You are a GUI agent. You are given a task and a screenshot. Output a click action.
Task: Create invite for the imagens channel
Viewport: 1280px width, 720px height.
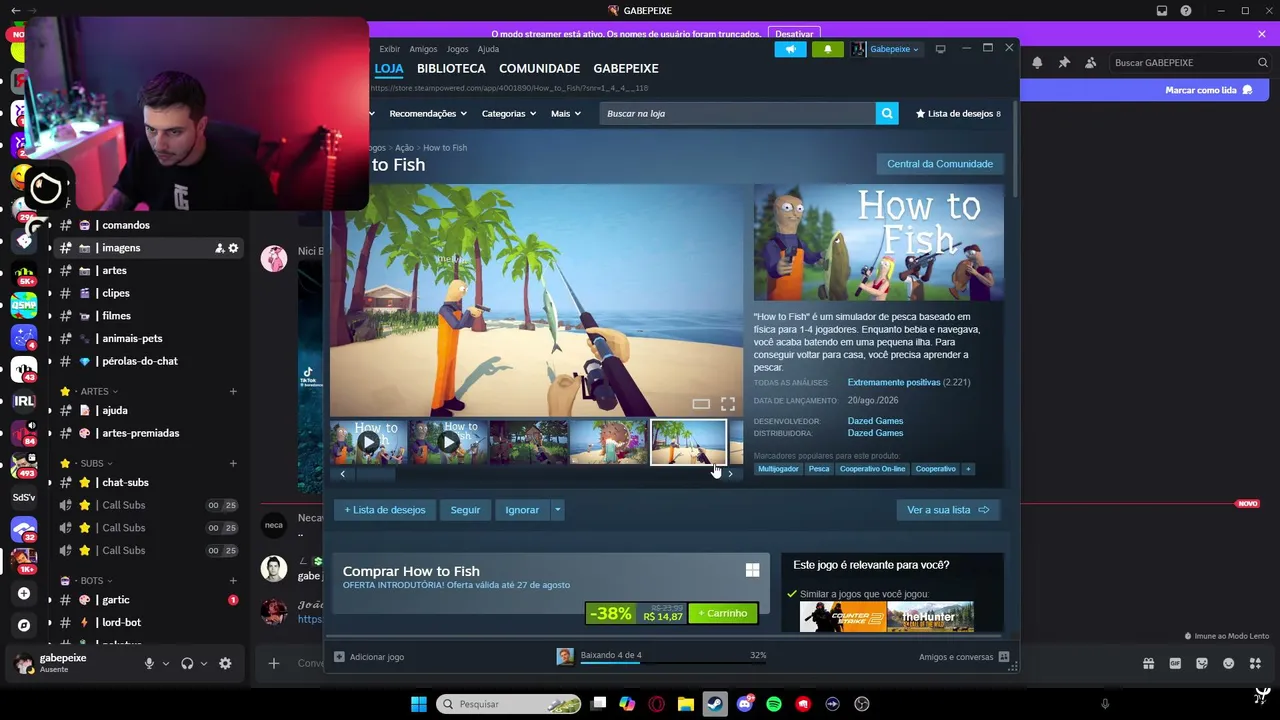pyautogui.click(x=220, y=248)
